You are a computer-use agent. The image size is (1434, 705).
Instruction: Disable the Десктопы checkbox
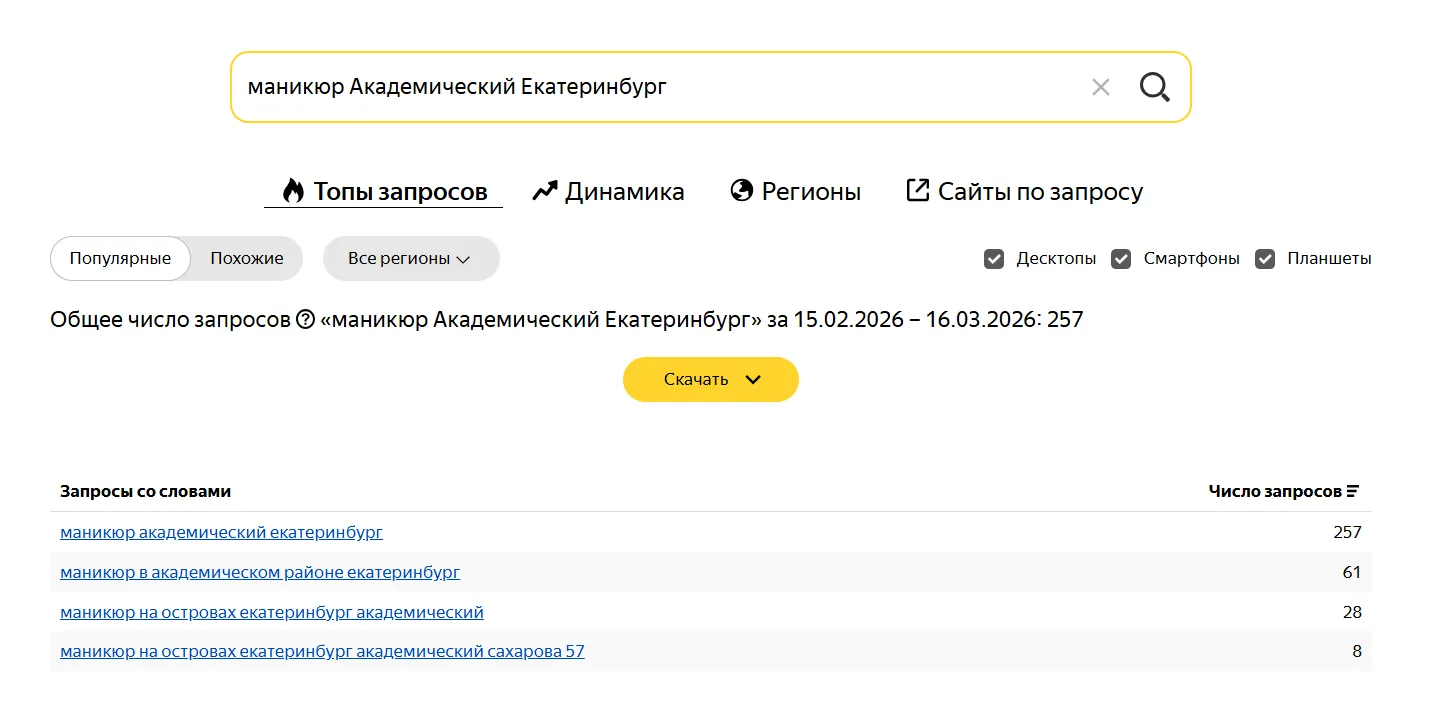(994, 258)
